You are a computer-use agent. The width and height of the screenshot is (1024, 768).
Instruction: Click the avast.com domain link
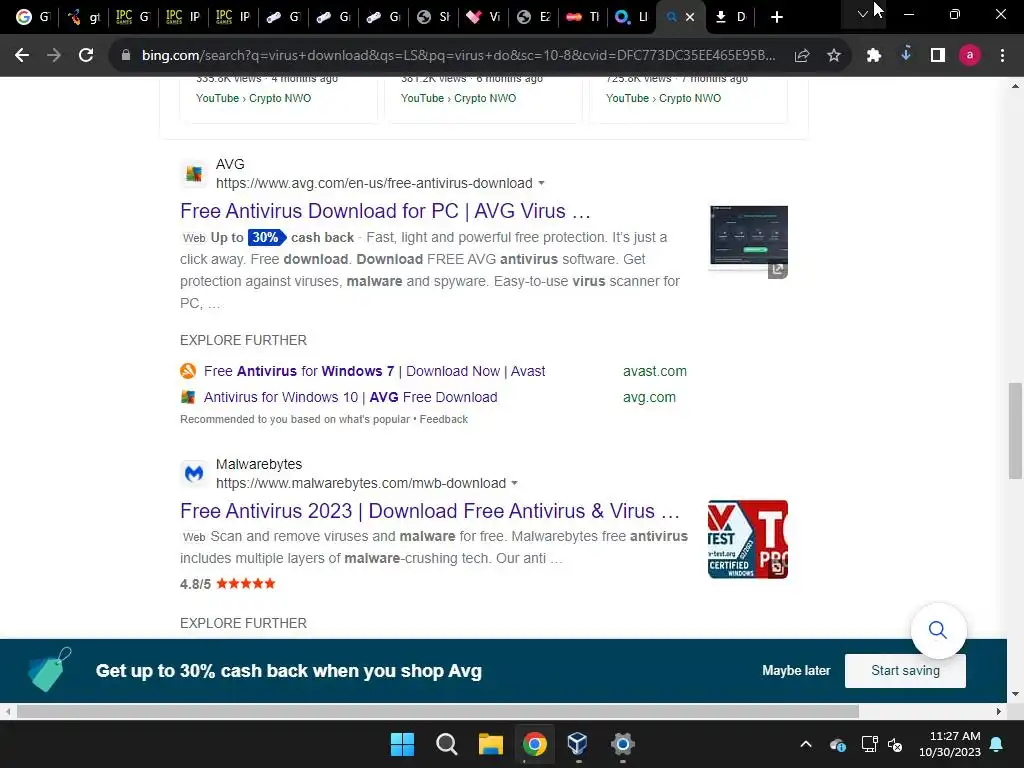point(654,371)
